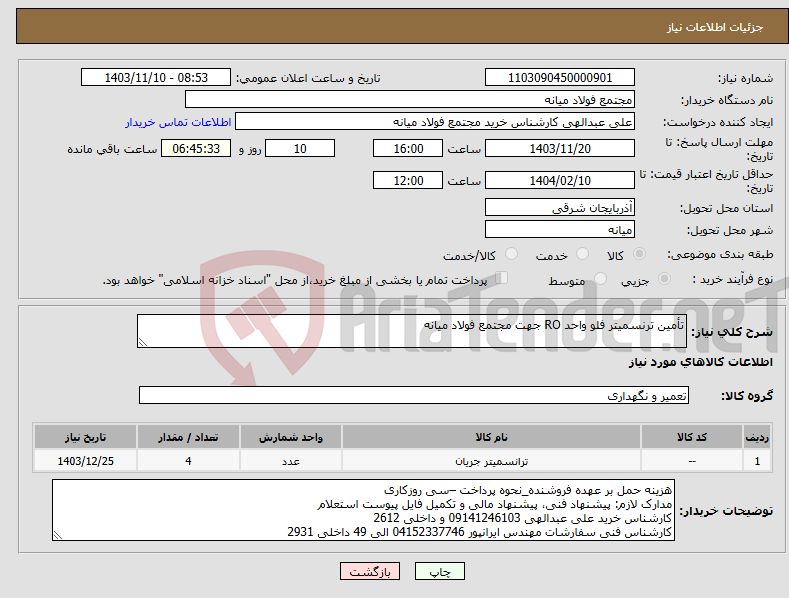This screenshot has width=789, height=598.
Task: Click the resize handle of buyer notes textarea
Action: tap(58, 536)
